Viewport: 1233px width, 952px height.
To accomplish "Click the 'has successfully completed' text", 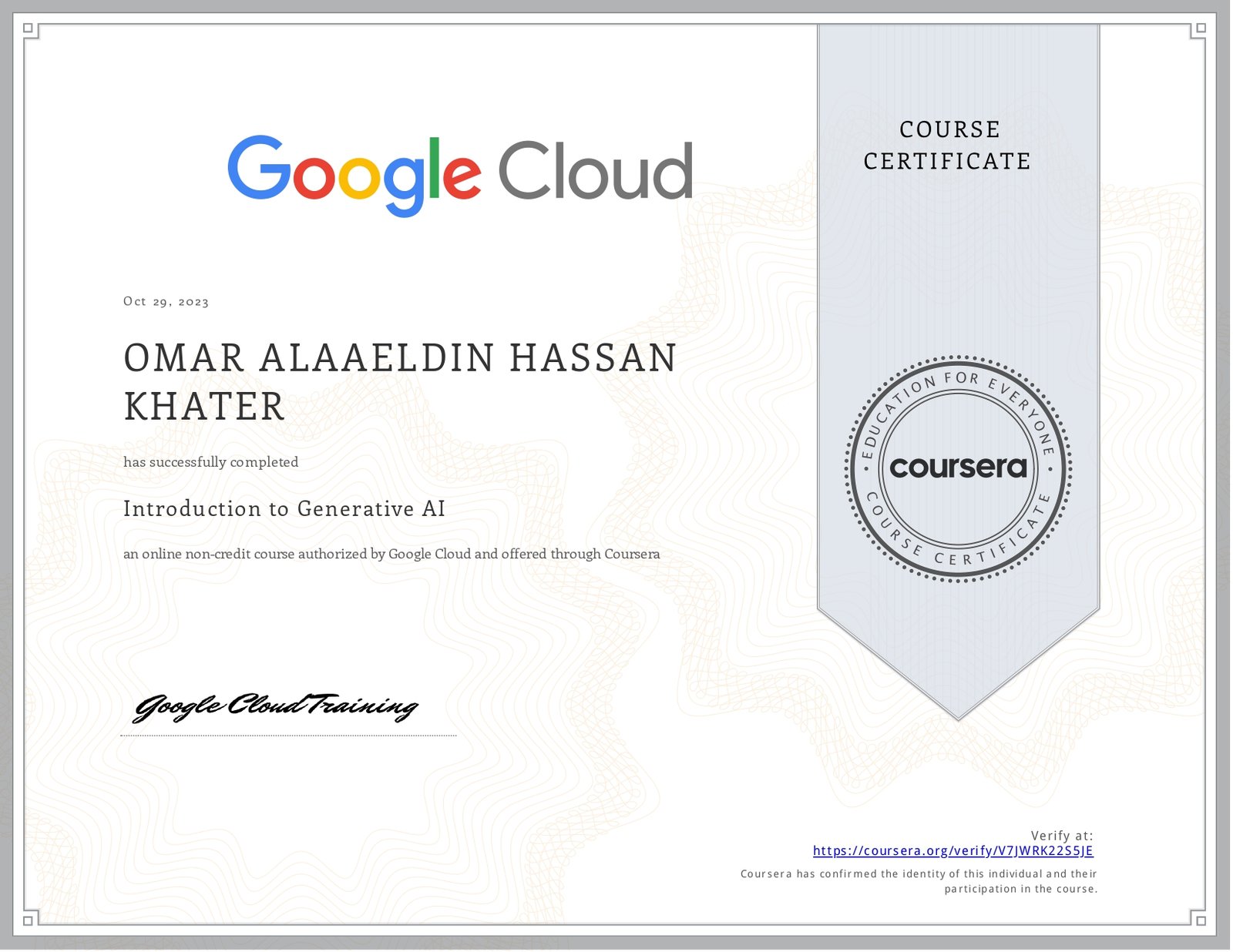I will click(x=210, y=462).
